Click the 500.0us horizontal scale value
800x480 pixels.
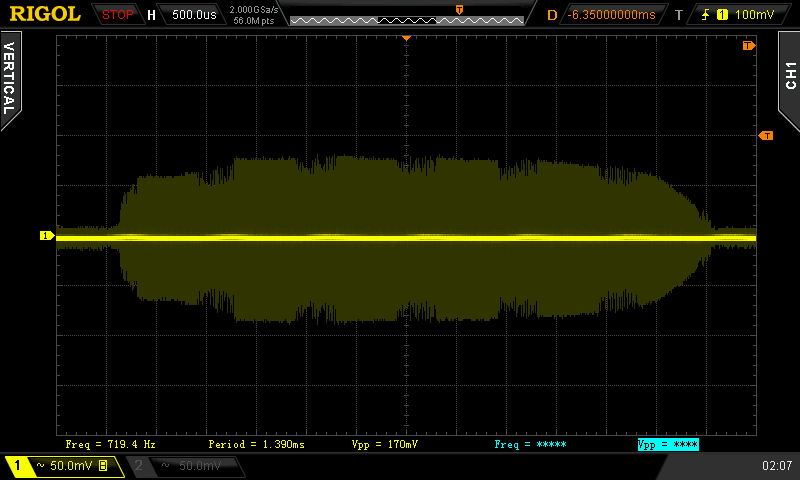point(193,15)
